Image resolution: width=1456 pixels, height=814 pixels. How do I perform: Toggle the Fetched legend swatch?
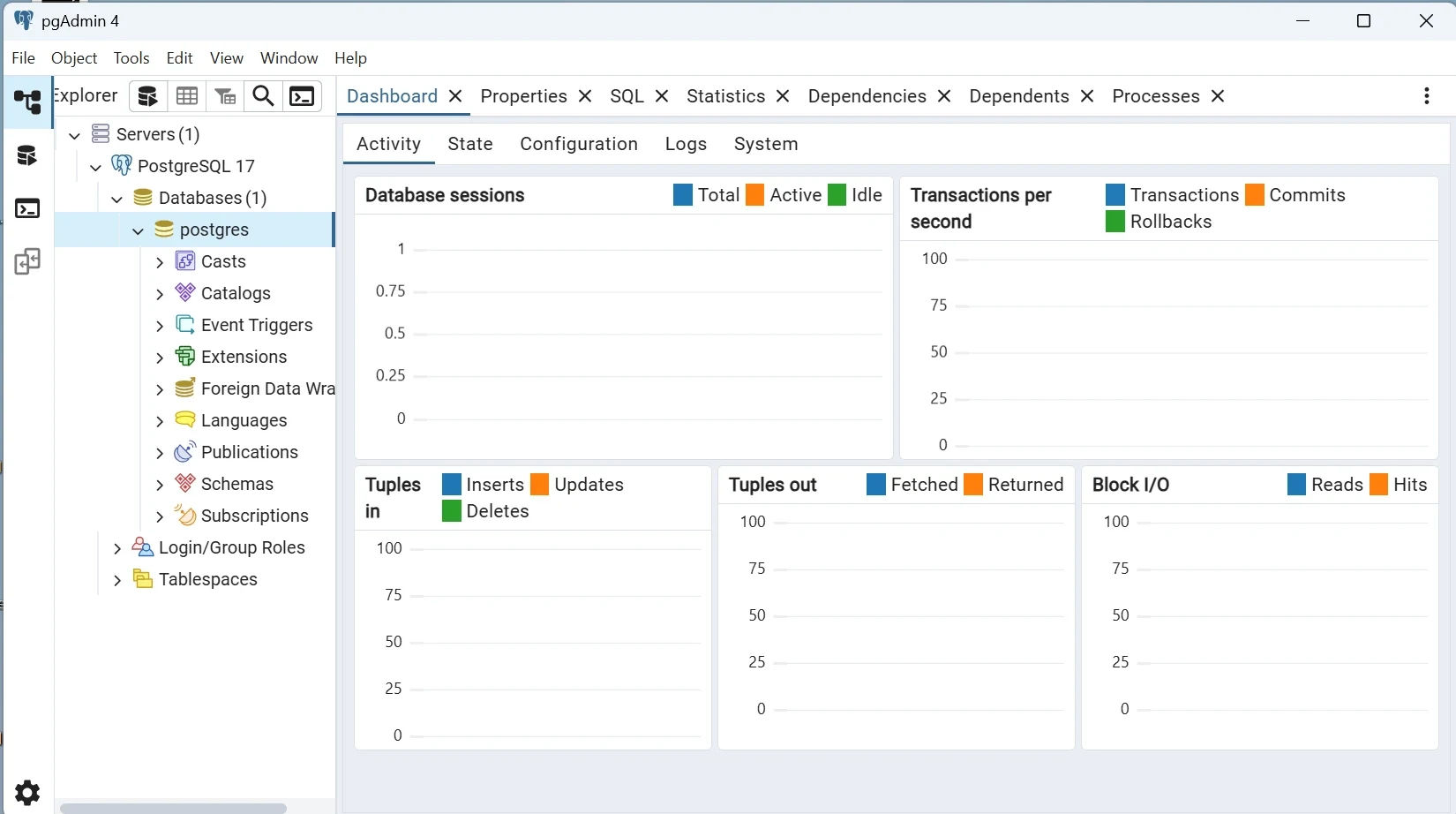876,485
